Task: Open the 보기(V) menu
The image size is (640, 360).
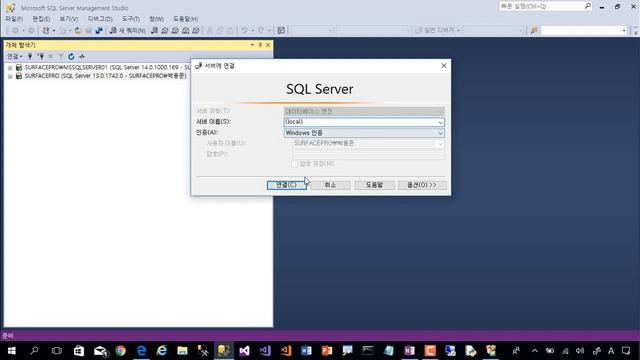Action: [x=69, y=19]
